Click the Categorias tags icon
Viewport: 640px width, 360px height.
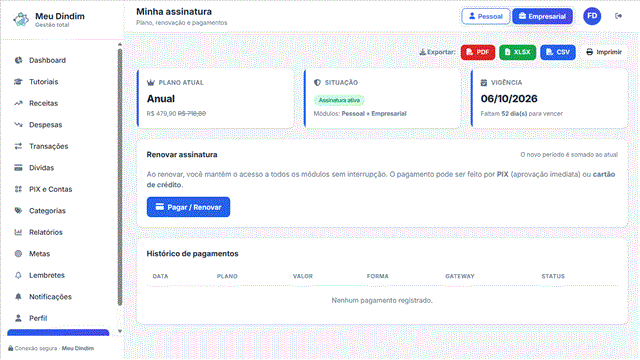18,211
